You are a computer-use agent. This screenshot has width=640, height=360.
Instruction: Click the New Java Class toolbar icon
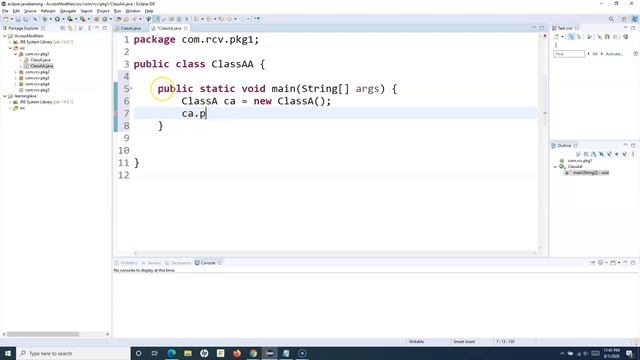click(105, 19)
